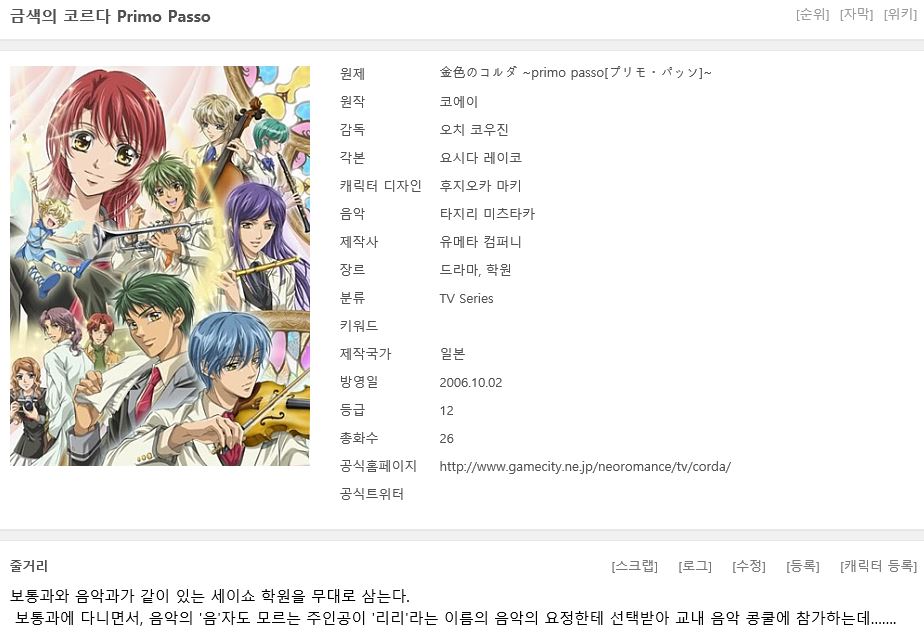Click the total episodes value 26
The image size is (924, 634).
coord(447,439)
